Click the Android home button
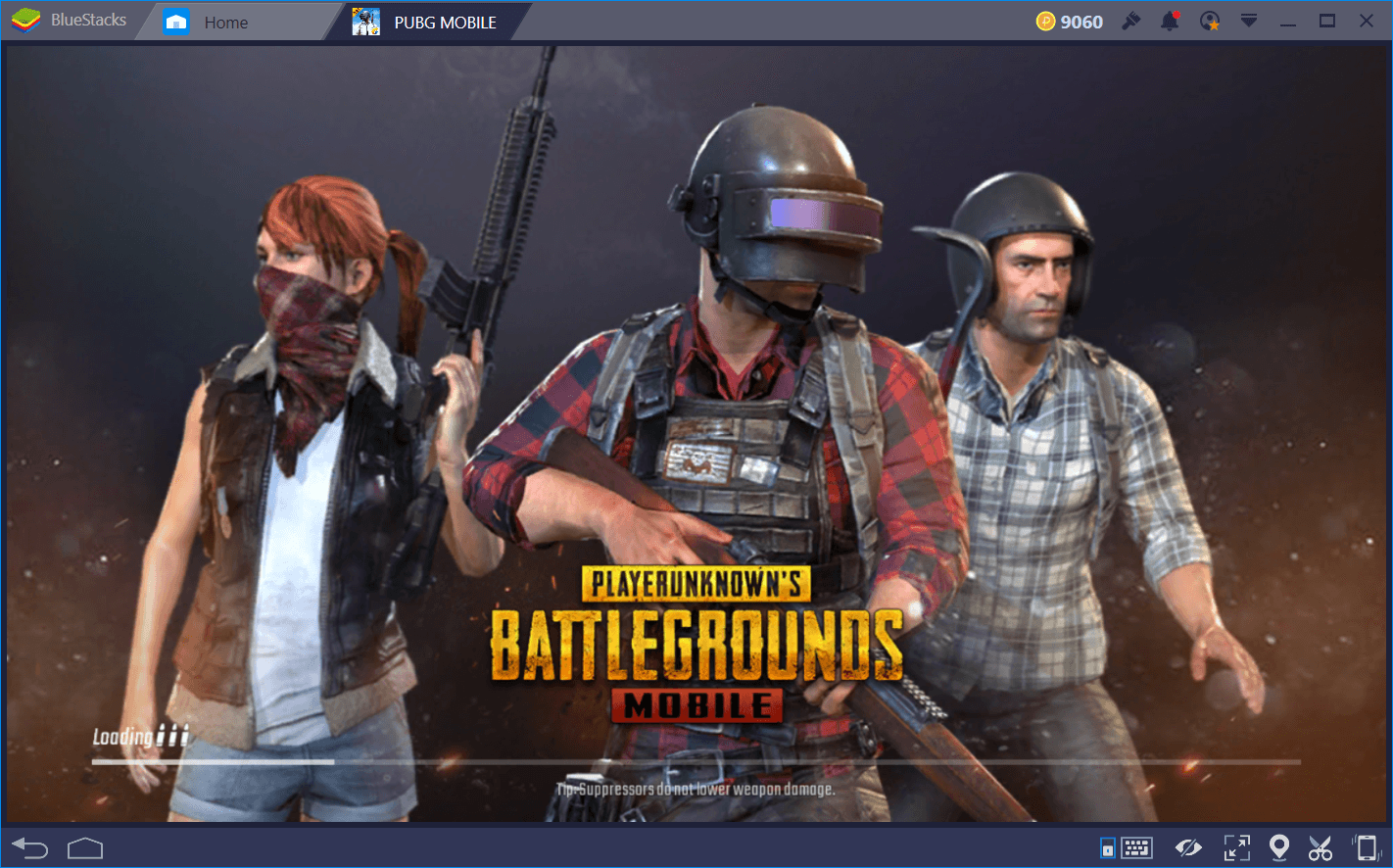The height and width of the screenshot is (868, 1393). coord(85,847)
